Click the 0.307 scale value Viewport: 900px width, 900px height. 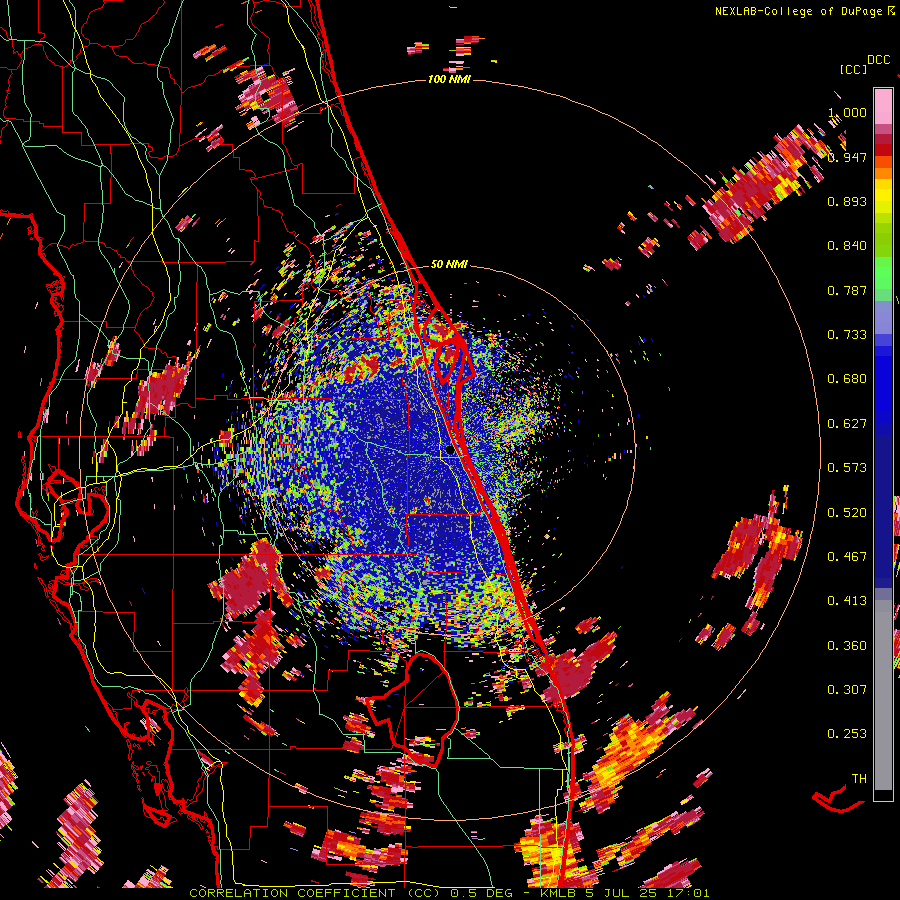847,690
